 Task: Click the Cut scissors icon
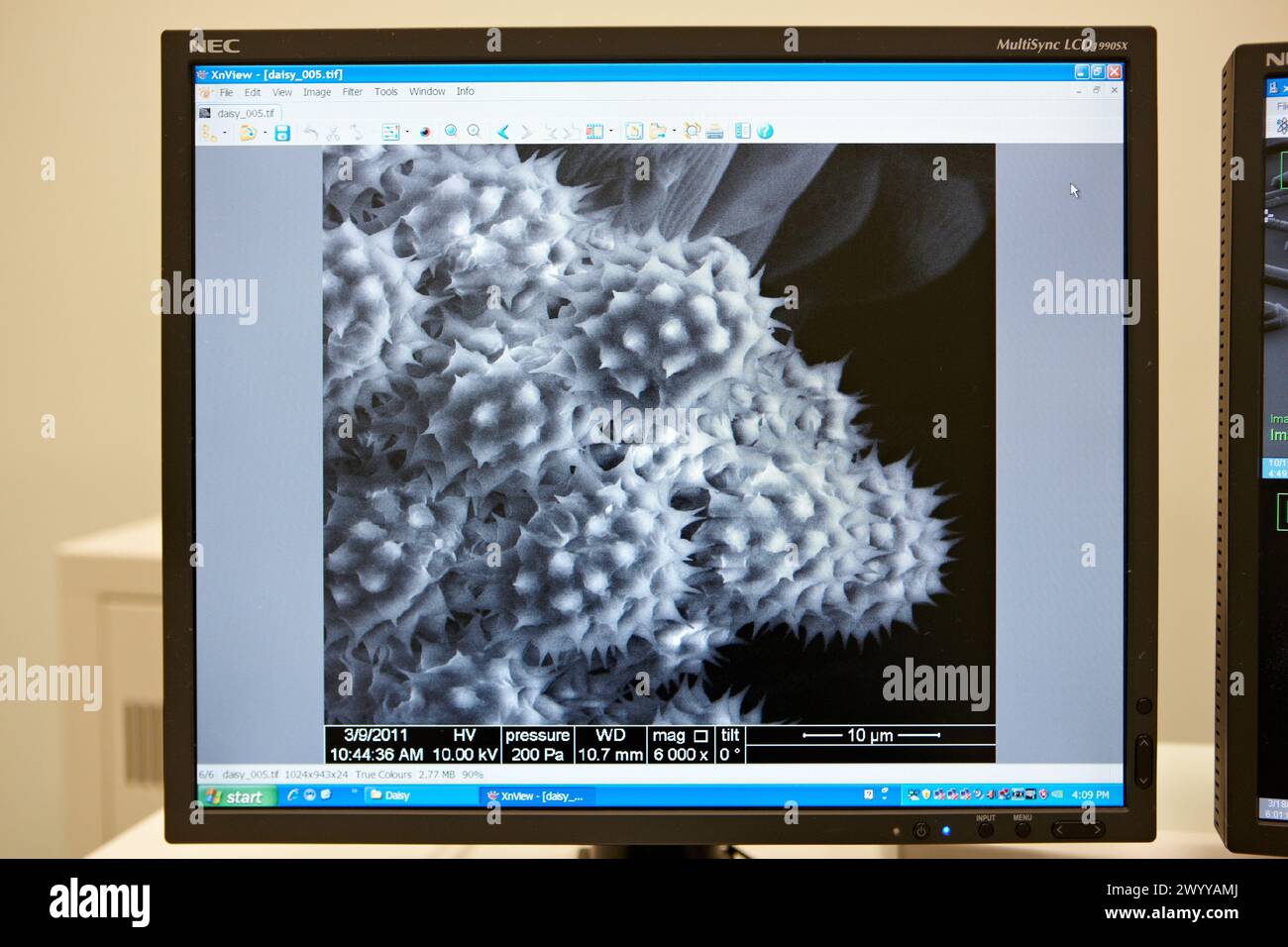333,132
